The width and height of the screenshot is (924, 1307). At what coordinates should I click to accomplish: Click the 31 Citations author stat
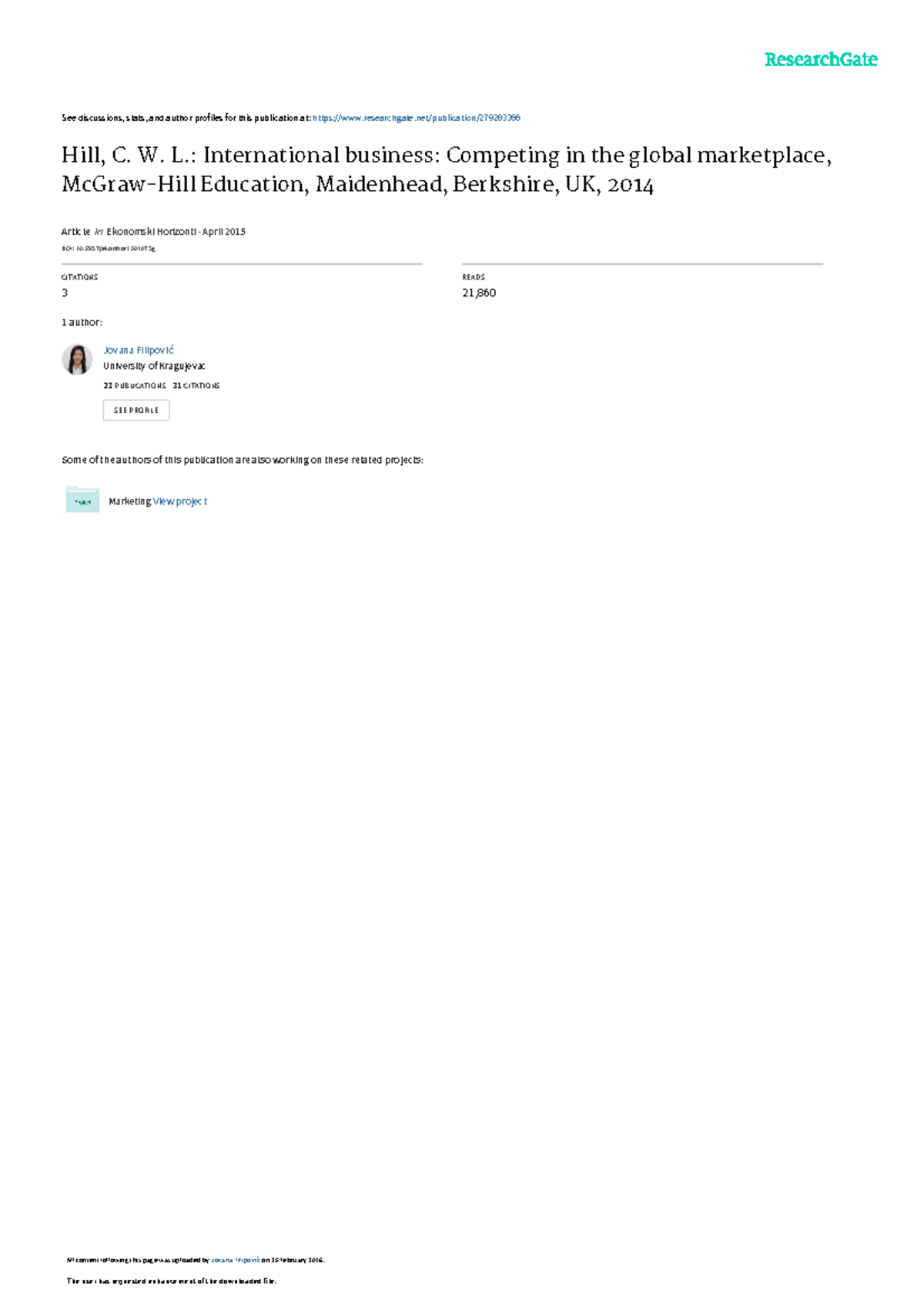tap(196, 385)
